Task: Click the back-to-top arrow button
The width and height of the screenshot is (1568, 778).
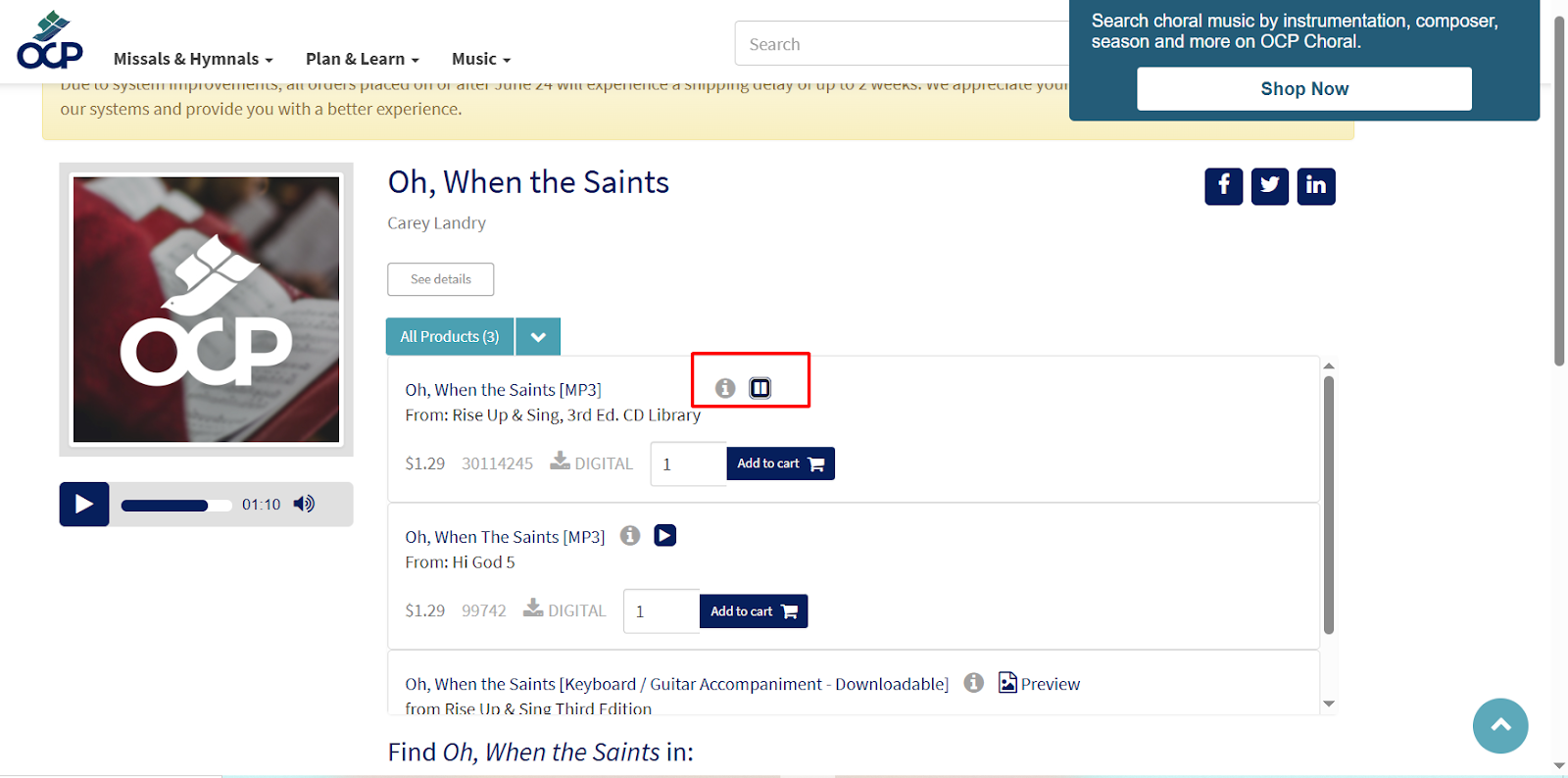Action: click(x=1500, y=726)
